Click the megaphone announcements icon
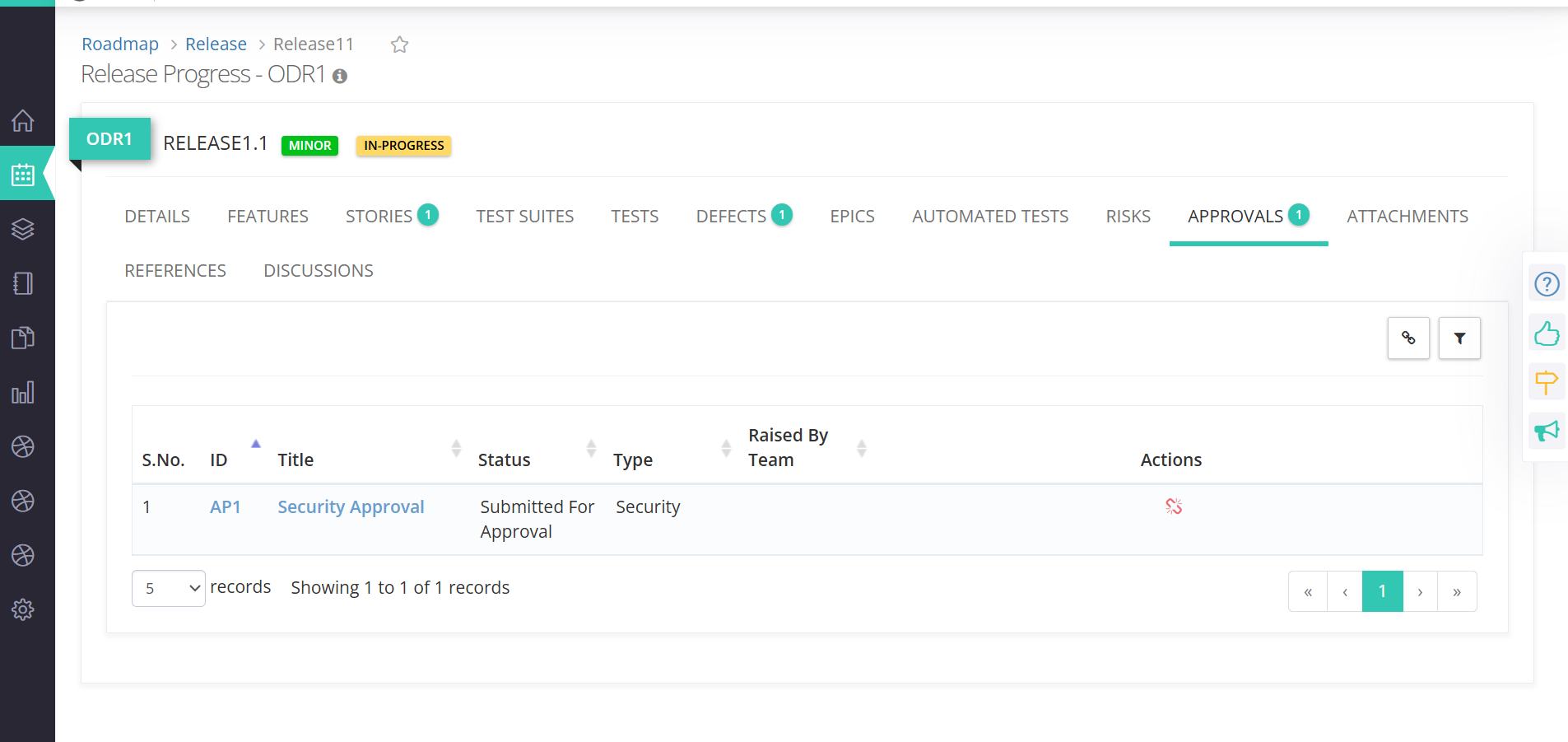The width and height of the screenshot is (1568, 742). [1547, 431]
